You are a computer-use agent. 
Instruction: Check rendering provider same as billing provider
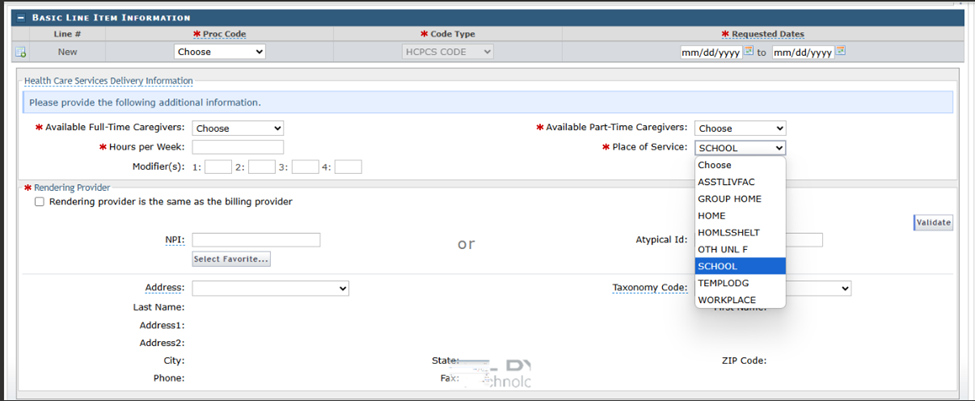(39, 202)
